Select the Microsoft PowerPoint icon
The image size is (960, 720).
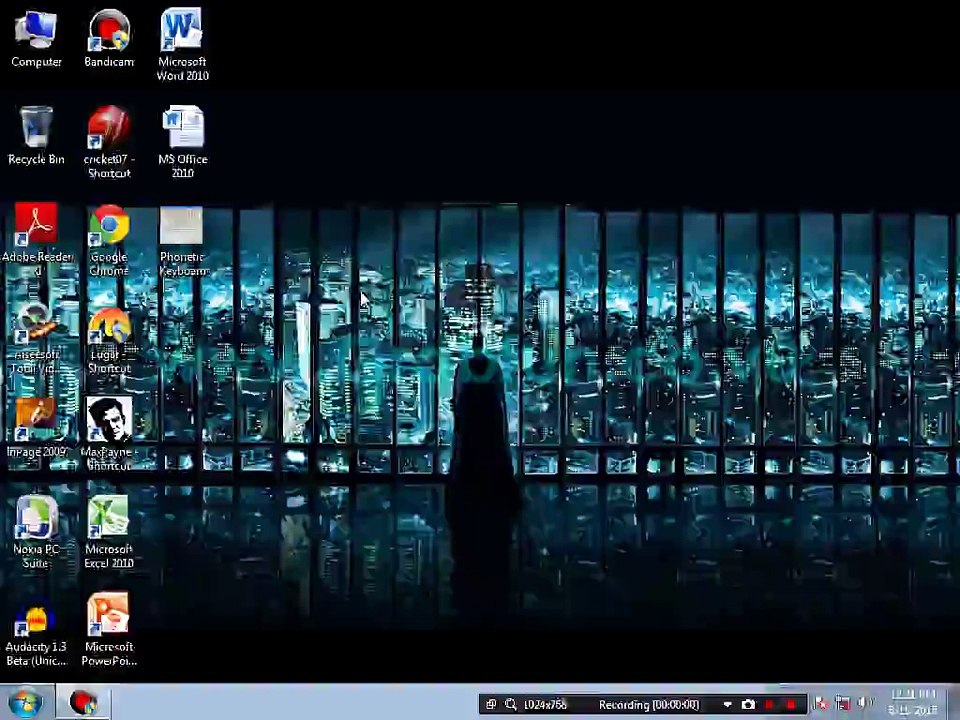pos(109,629)
